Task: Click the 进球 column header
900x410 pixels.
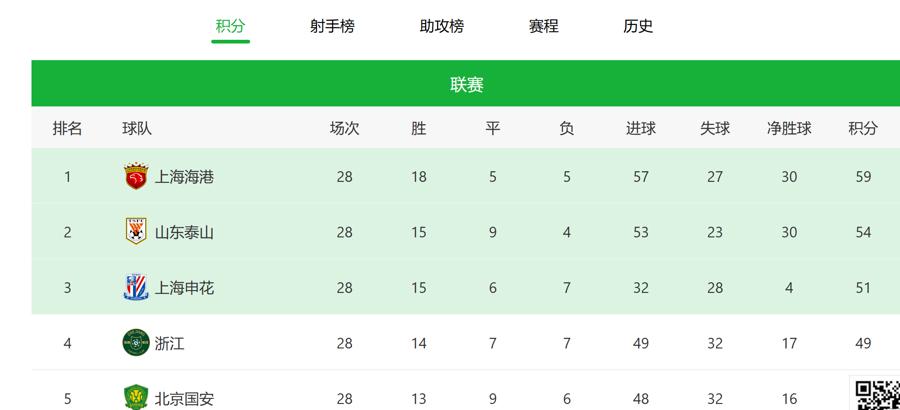Action: [x=641, y=128]
